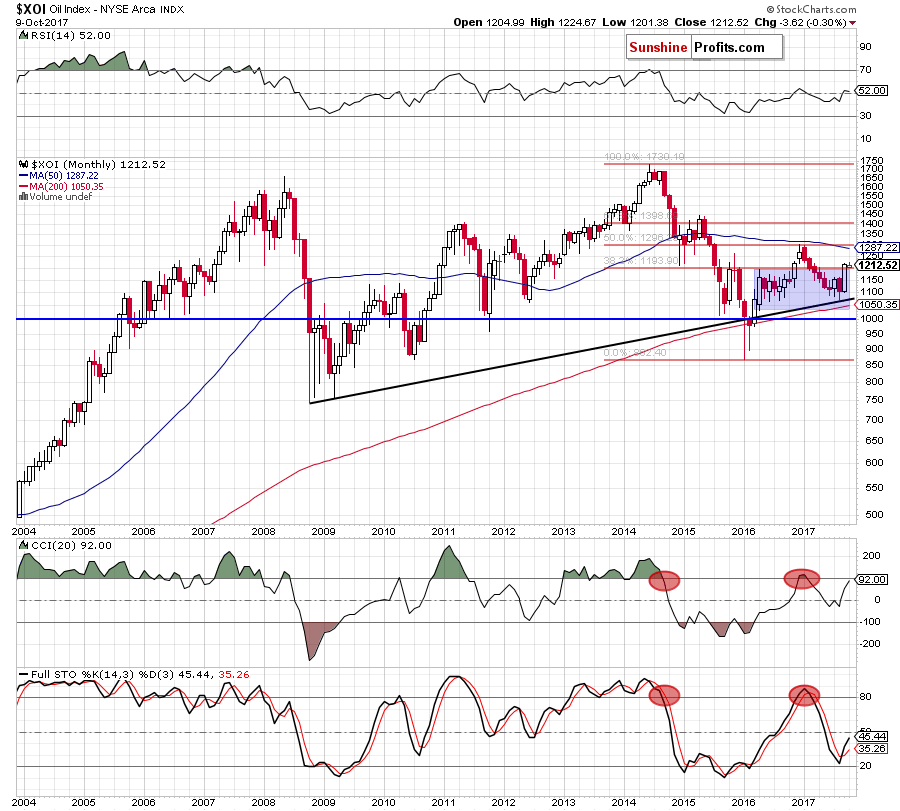Click the 1050.35 price axis tag

pyautogui.click(x=876, y=305)
